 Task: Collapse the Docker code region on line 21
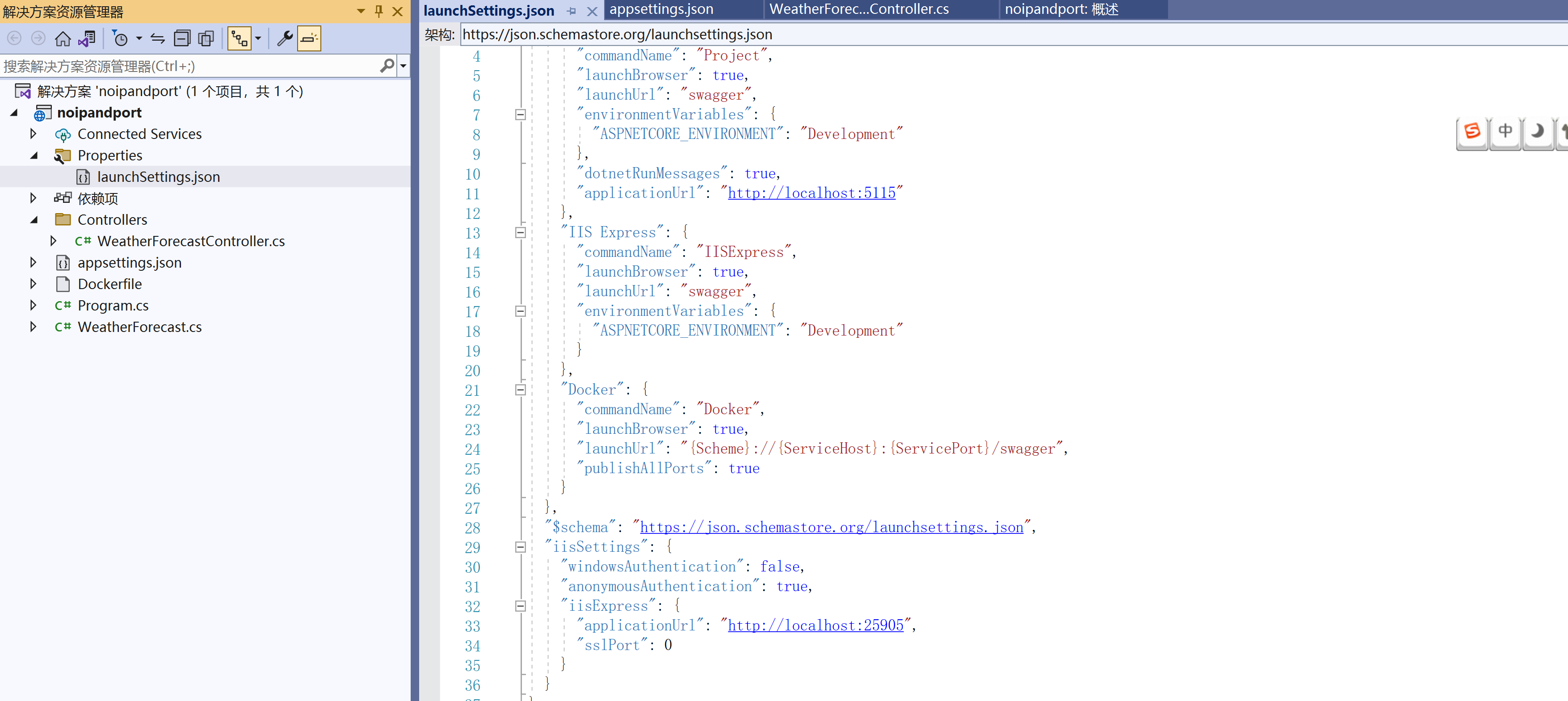point(521,390)
